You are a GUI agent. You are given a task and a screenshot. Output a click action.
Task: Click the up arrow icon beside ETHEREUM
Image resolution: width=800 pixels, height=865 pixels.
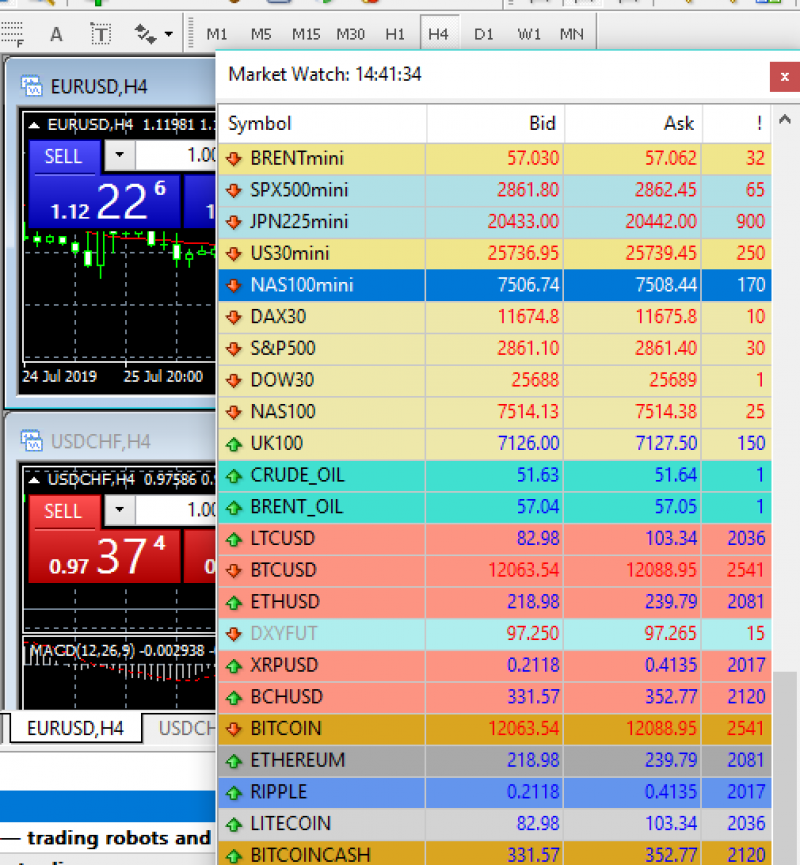(x=234, y=761)
